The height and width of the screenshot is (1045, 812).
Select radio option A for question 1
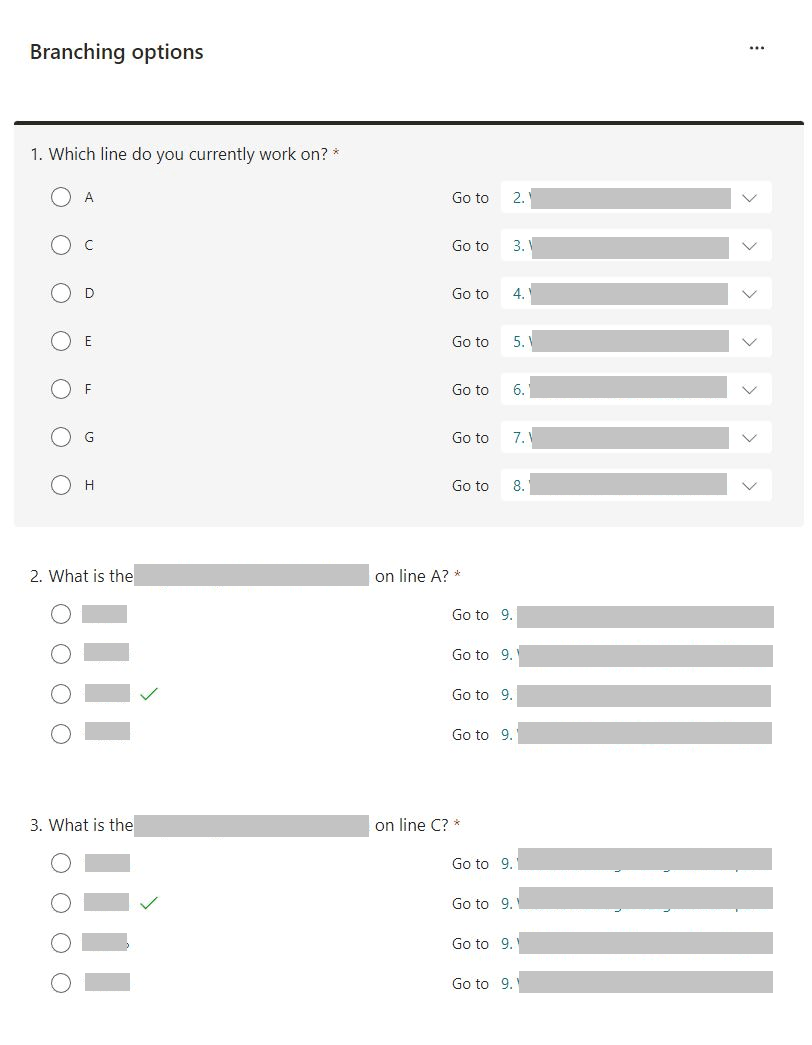(x=61, y=197)
